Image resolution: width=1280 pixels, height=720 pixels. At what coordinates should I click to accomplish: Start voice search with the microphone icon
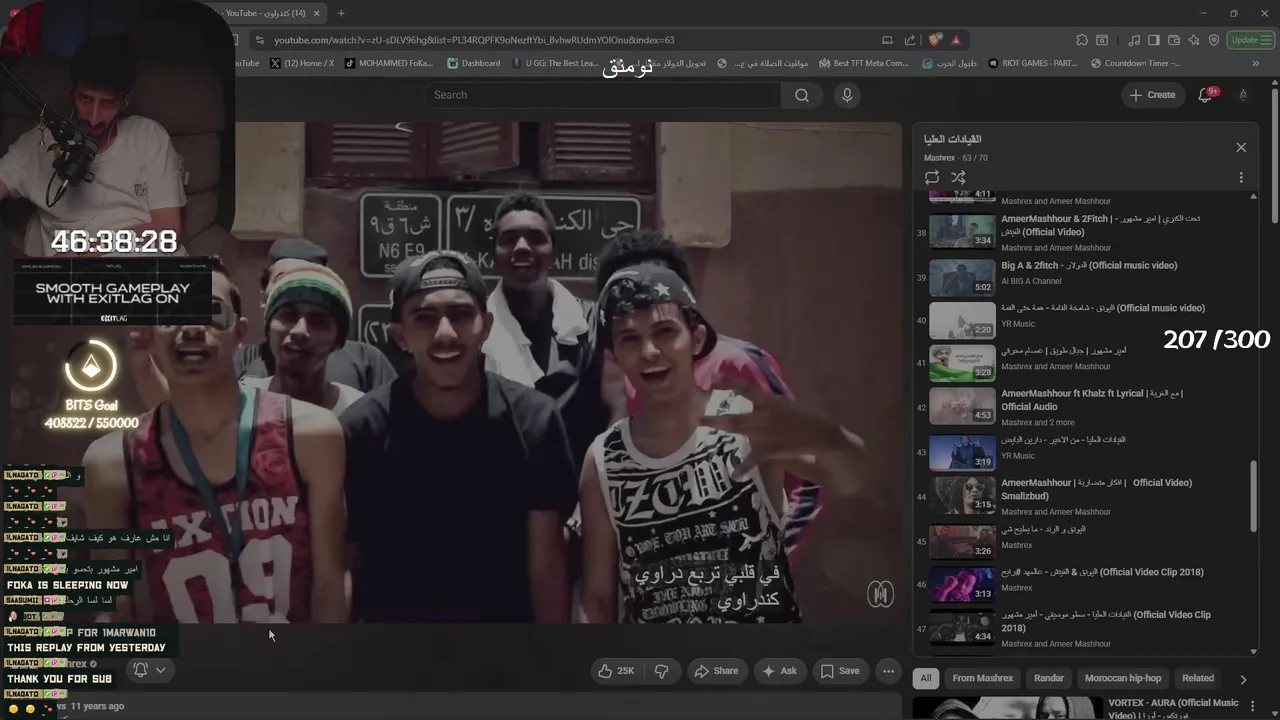pos(847,95)
